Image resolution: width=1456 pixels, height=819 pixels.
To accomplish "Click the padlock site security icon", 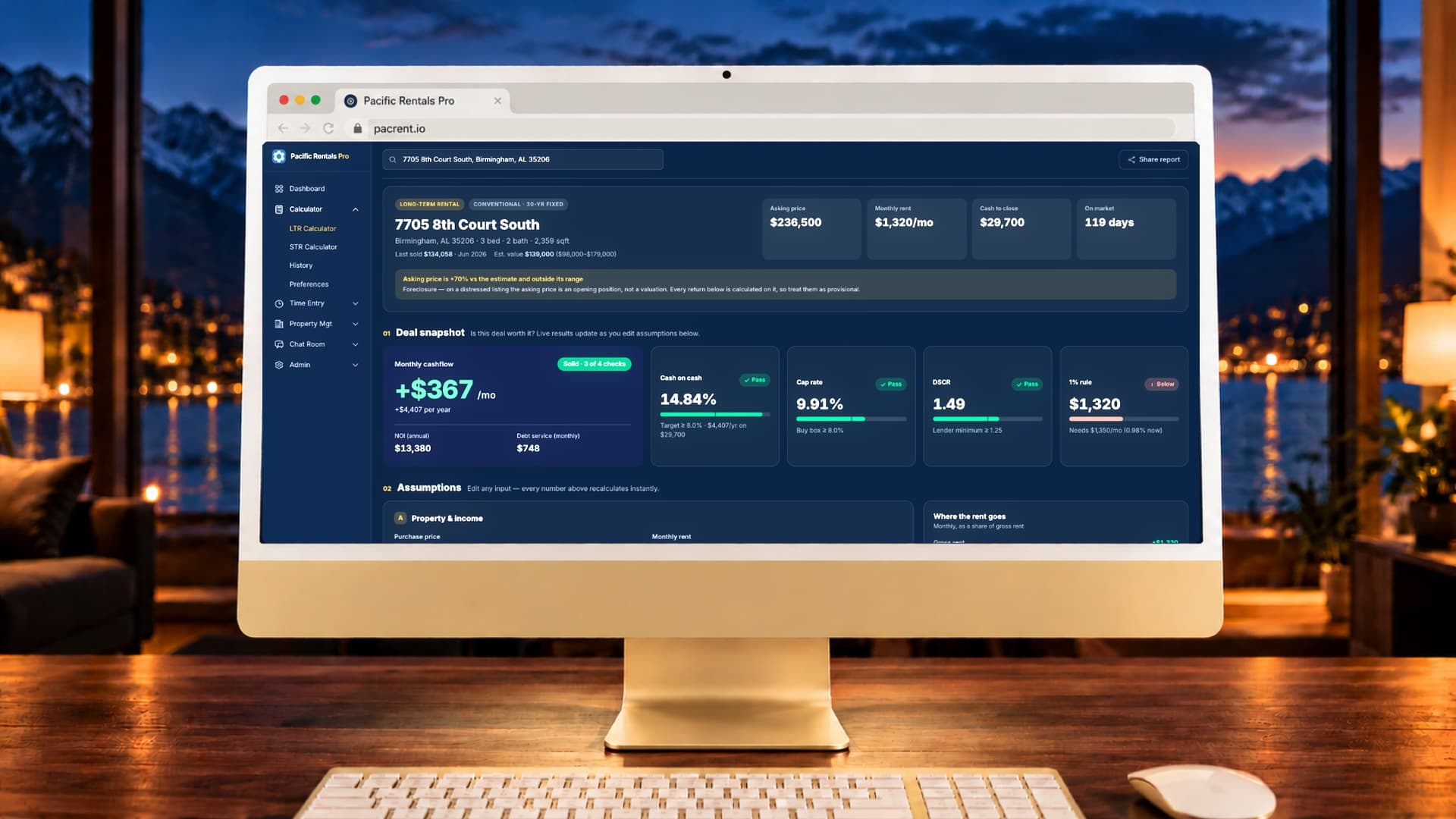I will [x=357, y=128].
